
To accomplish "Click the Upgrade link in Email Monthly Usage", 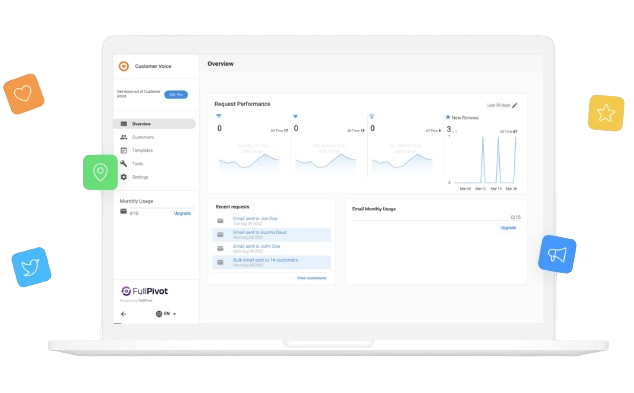I will (508, 228).
